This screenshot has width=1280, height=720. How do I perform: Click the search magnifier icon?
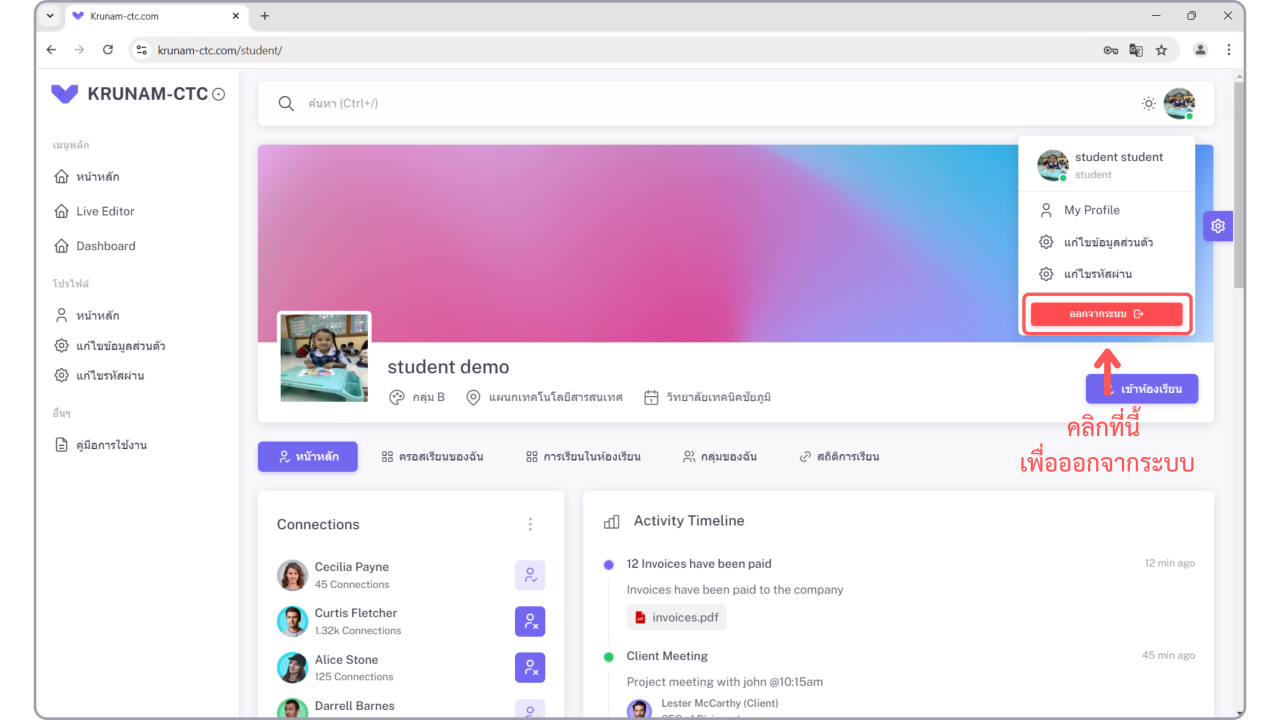(286, 104)
